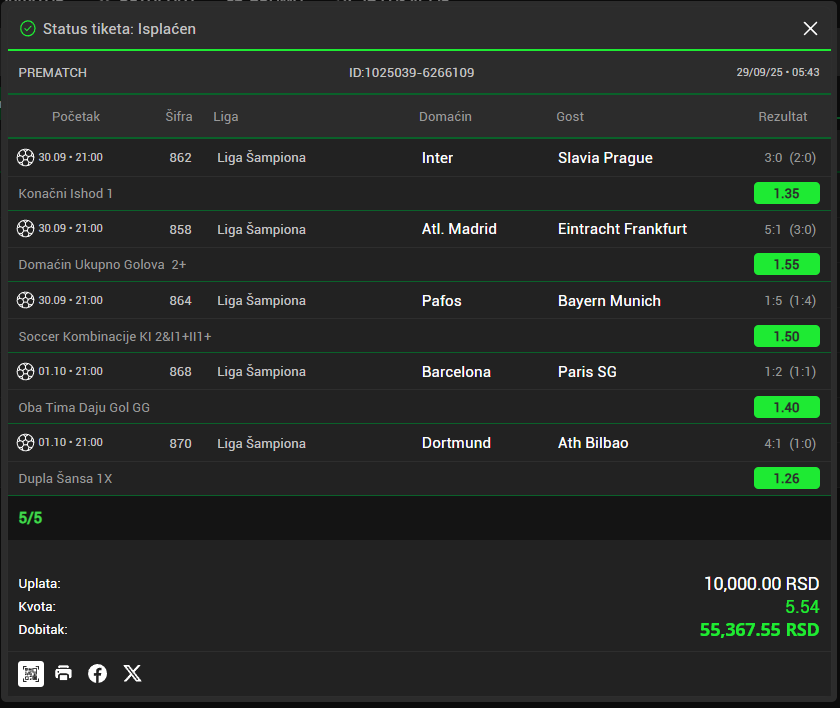This screenshot has height=708, width=840.
Task: Click the 1.50 odds badge
Action: (x=786, y=336)
